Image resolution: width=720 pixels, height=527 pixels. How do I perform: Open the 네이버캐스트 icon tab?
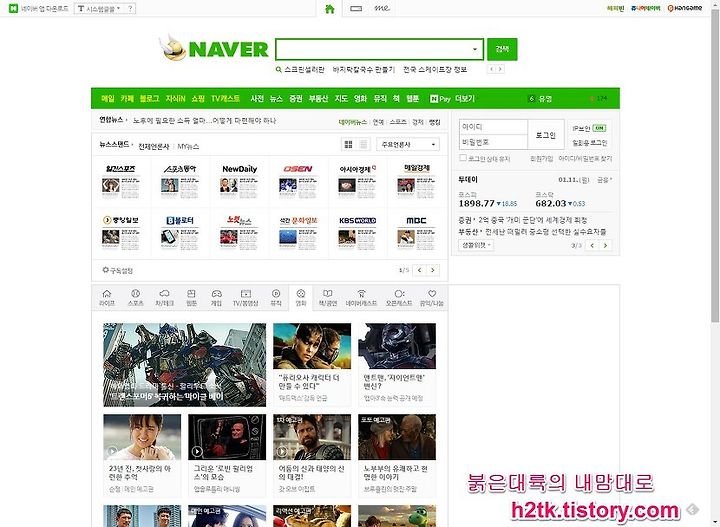coord(361,297)
